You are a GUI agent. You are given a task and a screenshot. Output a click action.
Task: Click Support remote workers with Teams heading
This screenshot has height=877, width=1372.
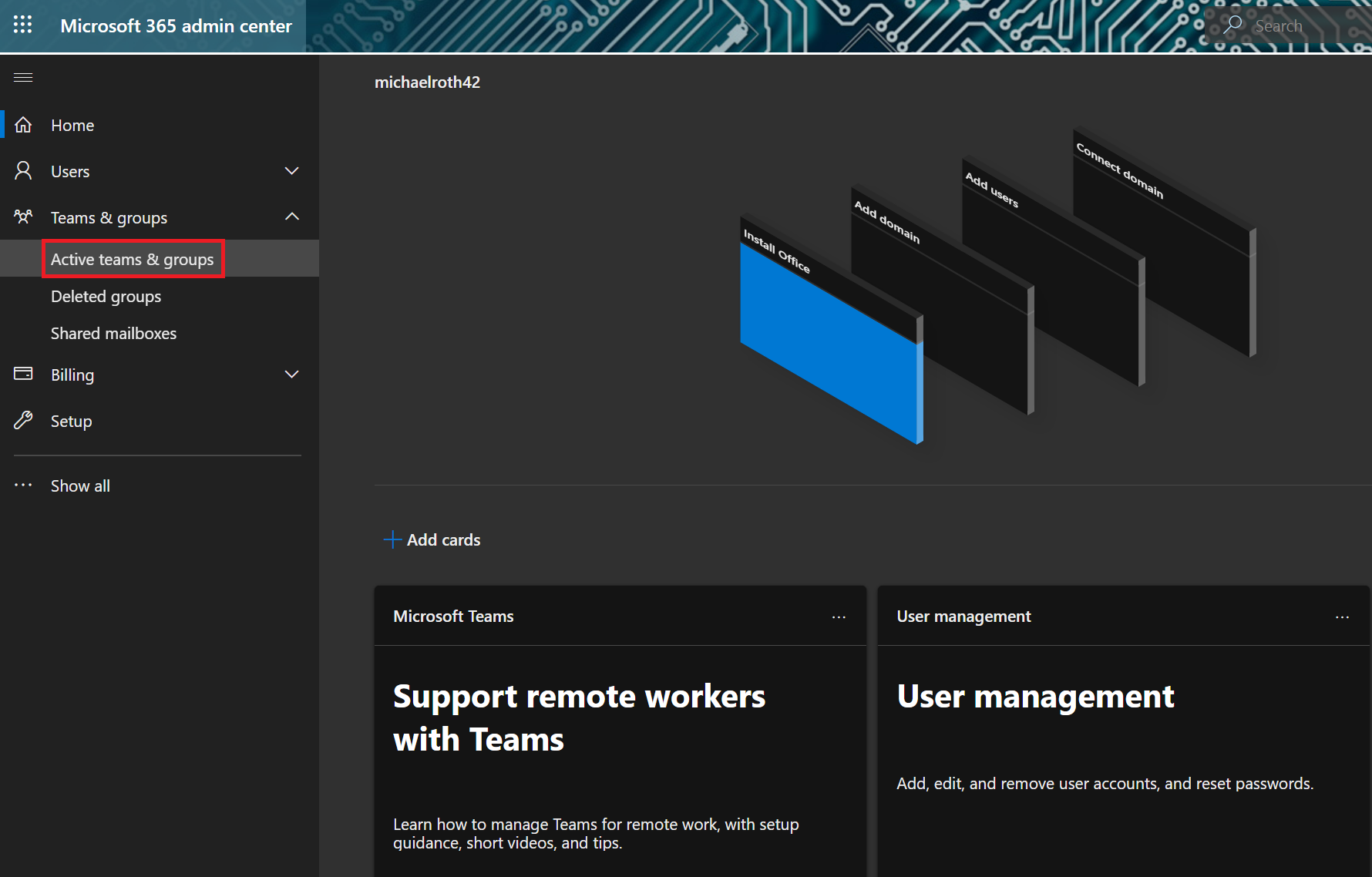(579, 718)
